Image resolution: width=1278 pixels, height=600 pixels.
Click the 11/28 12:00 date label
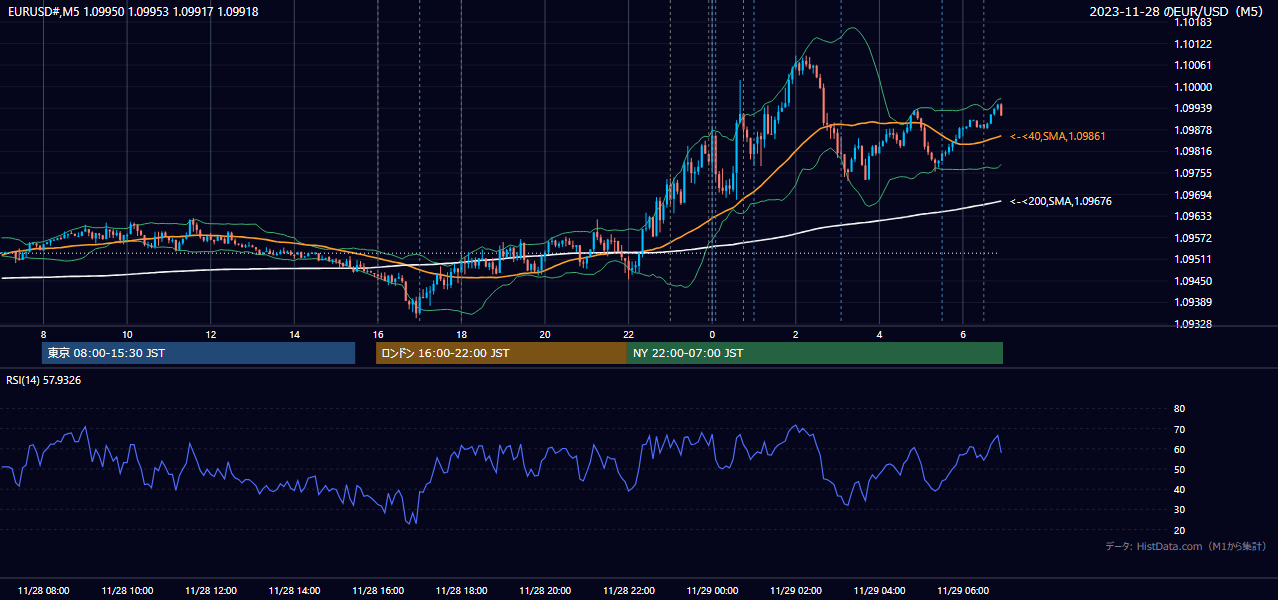(211, 590)
